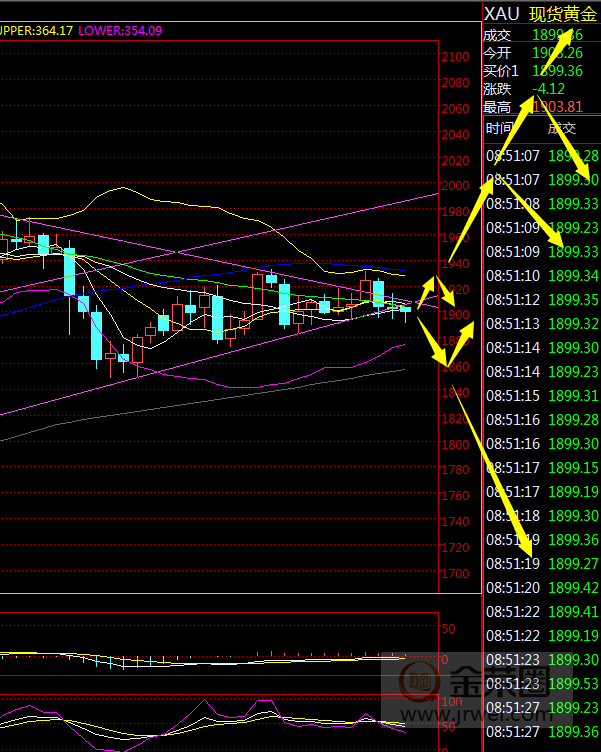Viewport: 601px width, 752px height.
Task: Click the 买价1 bid price row
Action: coord(540,70)
